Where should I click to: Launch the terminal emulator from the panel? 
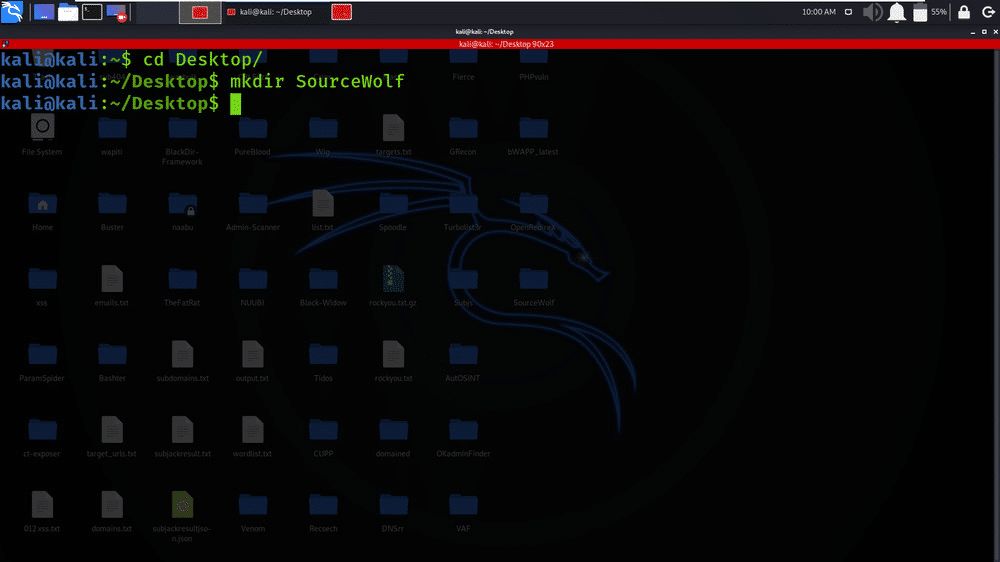[x=92, y=12]
